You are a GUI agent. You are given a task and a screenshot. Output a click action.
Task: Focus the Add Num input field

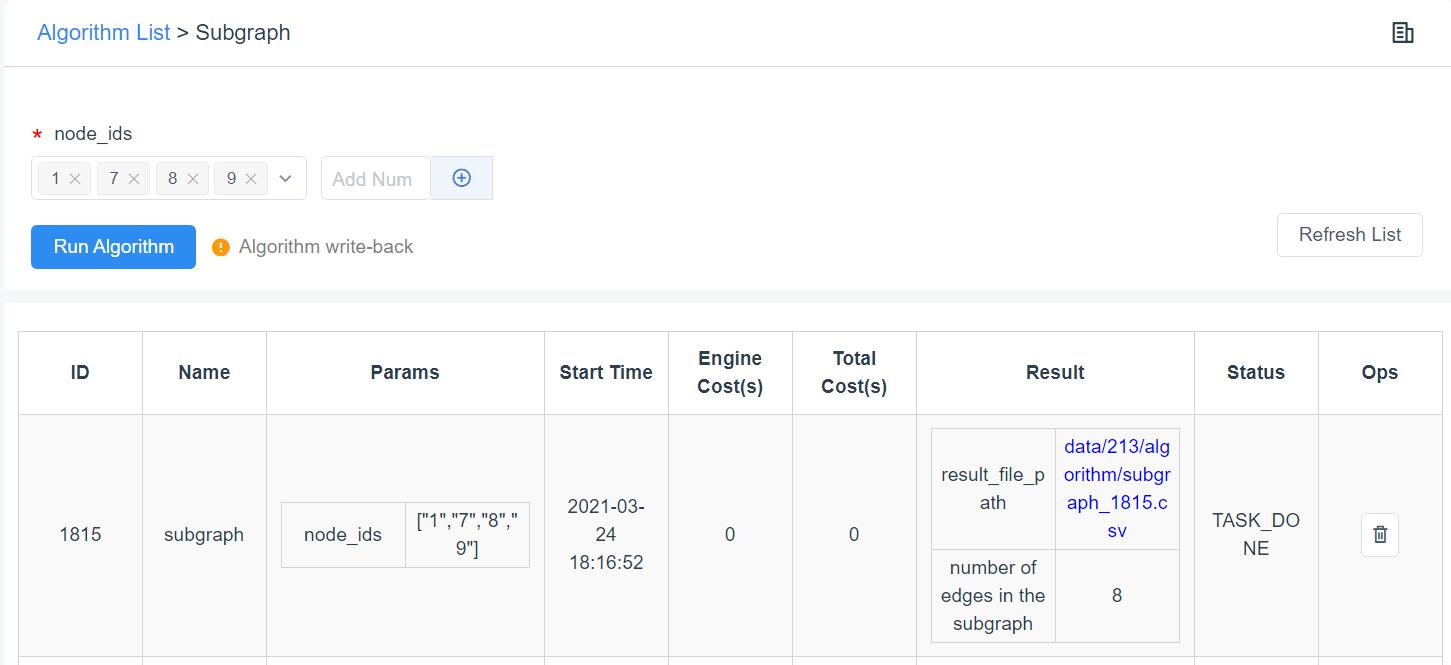click(x=374, y=179)
